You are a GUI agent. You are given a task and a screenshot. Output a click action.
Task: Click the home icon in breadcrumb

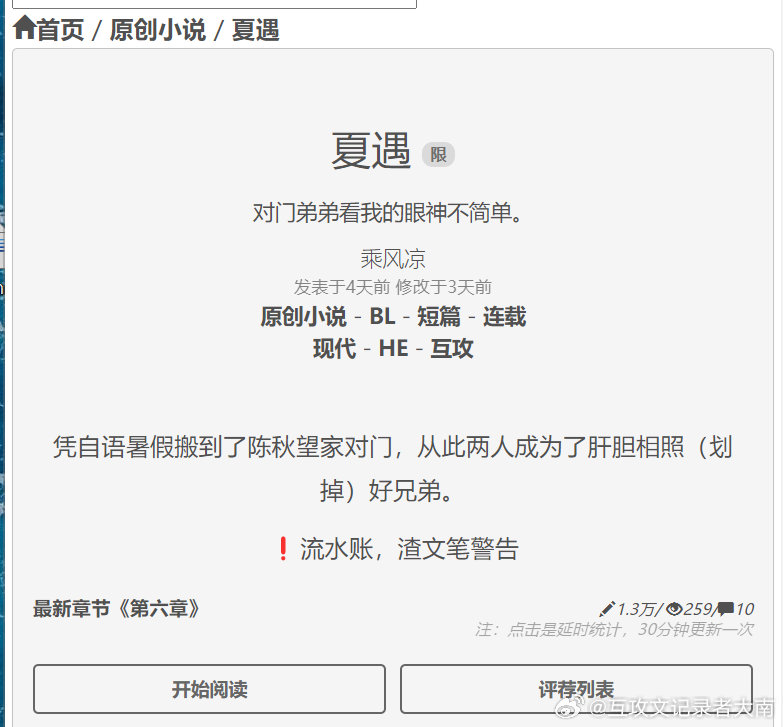[24, 28]
